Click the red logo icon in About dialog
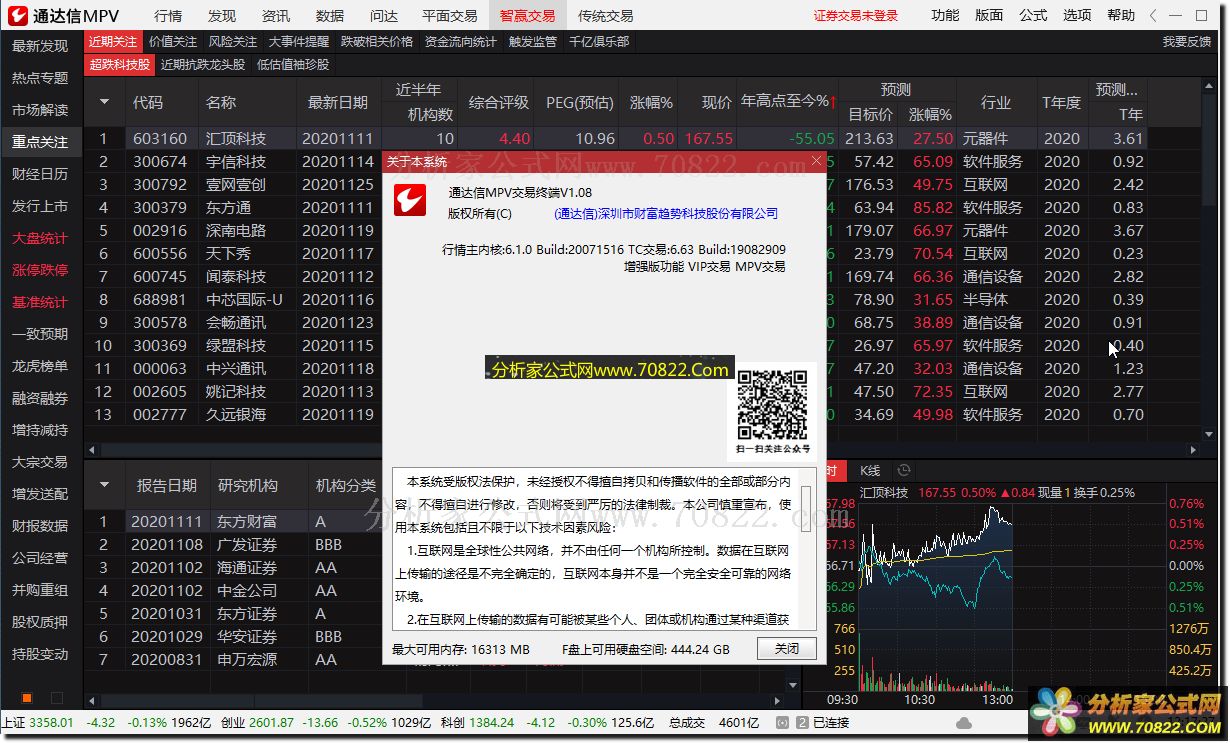This screenshot has height=743, width=1230. (410, 200)
